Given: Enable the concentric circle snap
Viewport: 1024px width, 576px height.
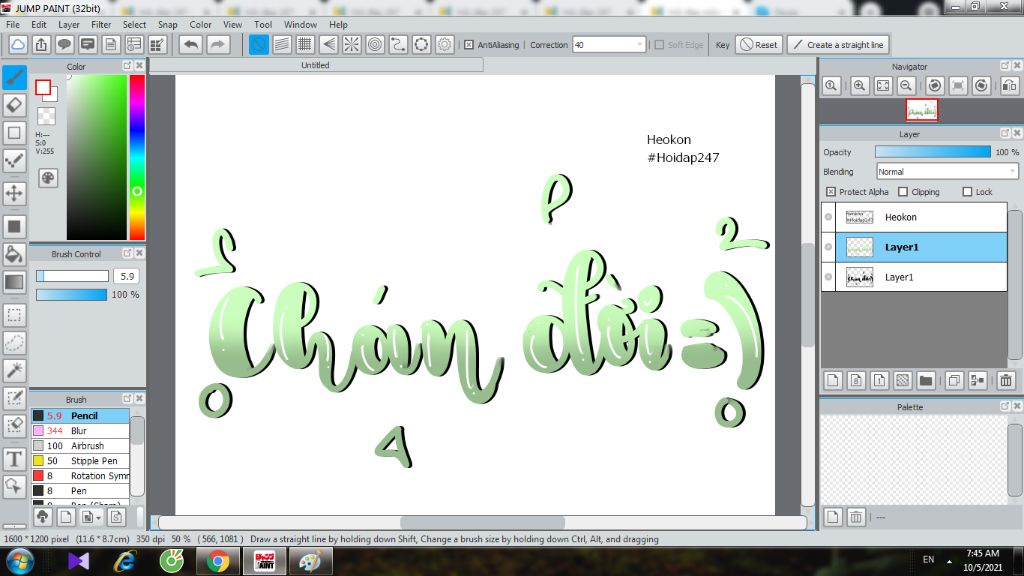Looking at the screenshot, I should tap(375, 44).
